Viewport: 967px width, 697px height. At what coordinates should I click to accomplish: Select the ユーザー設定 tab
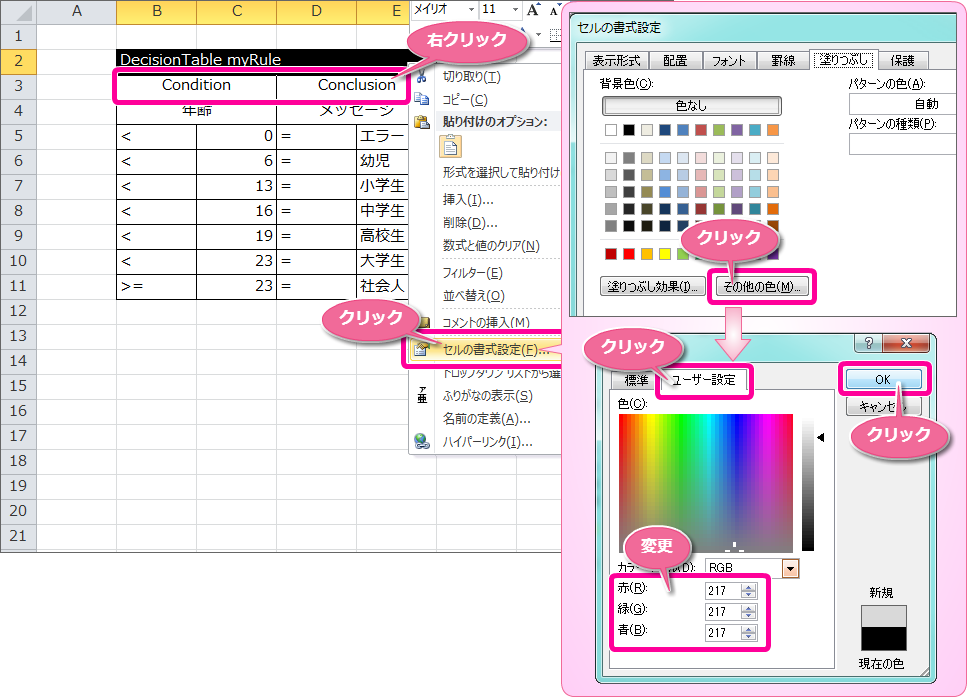(704, 379)
